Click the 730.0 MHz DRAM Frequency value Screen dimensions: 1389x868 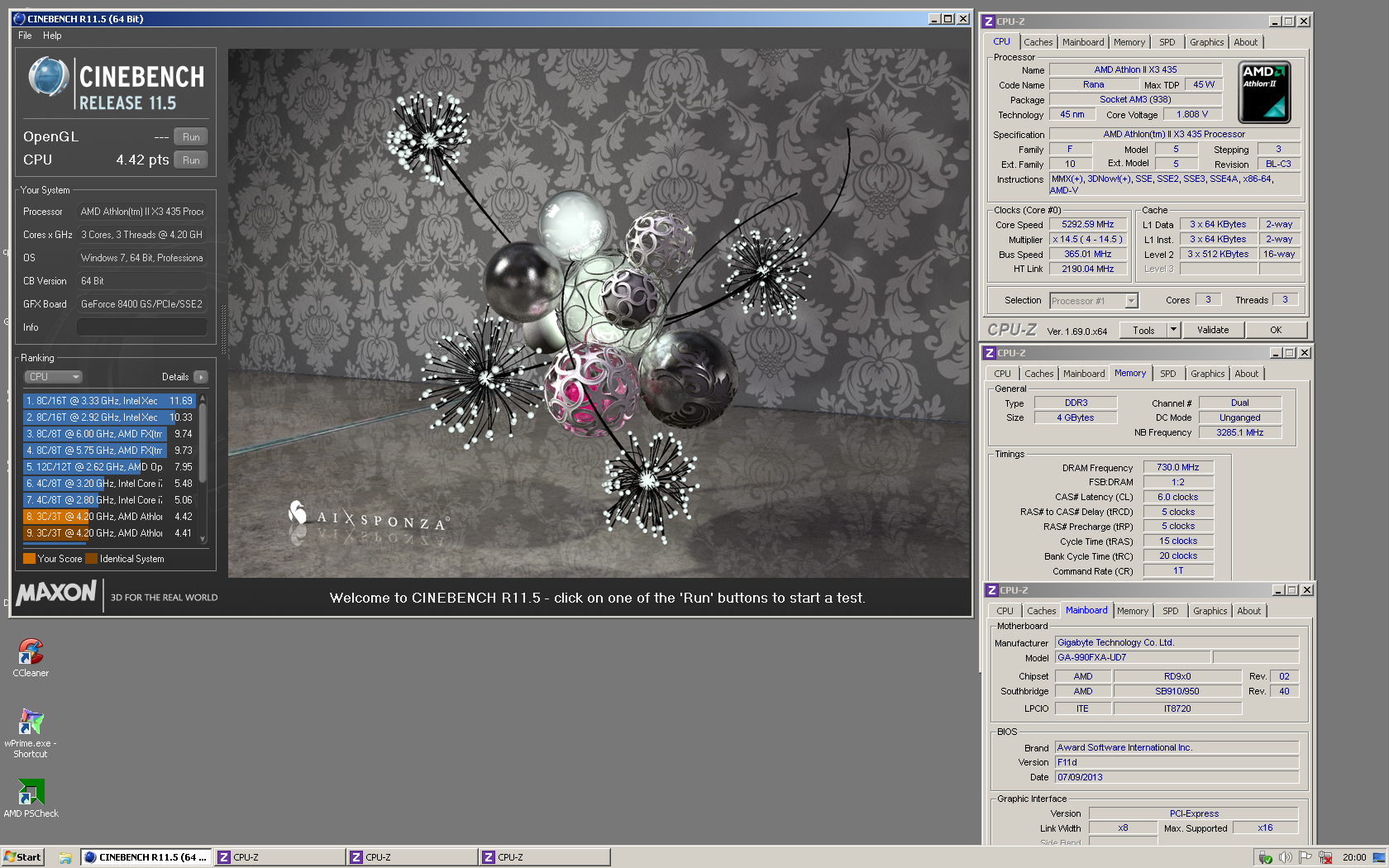1177,468
